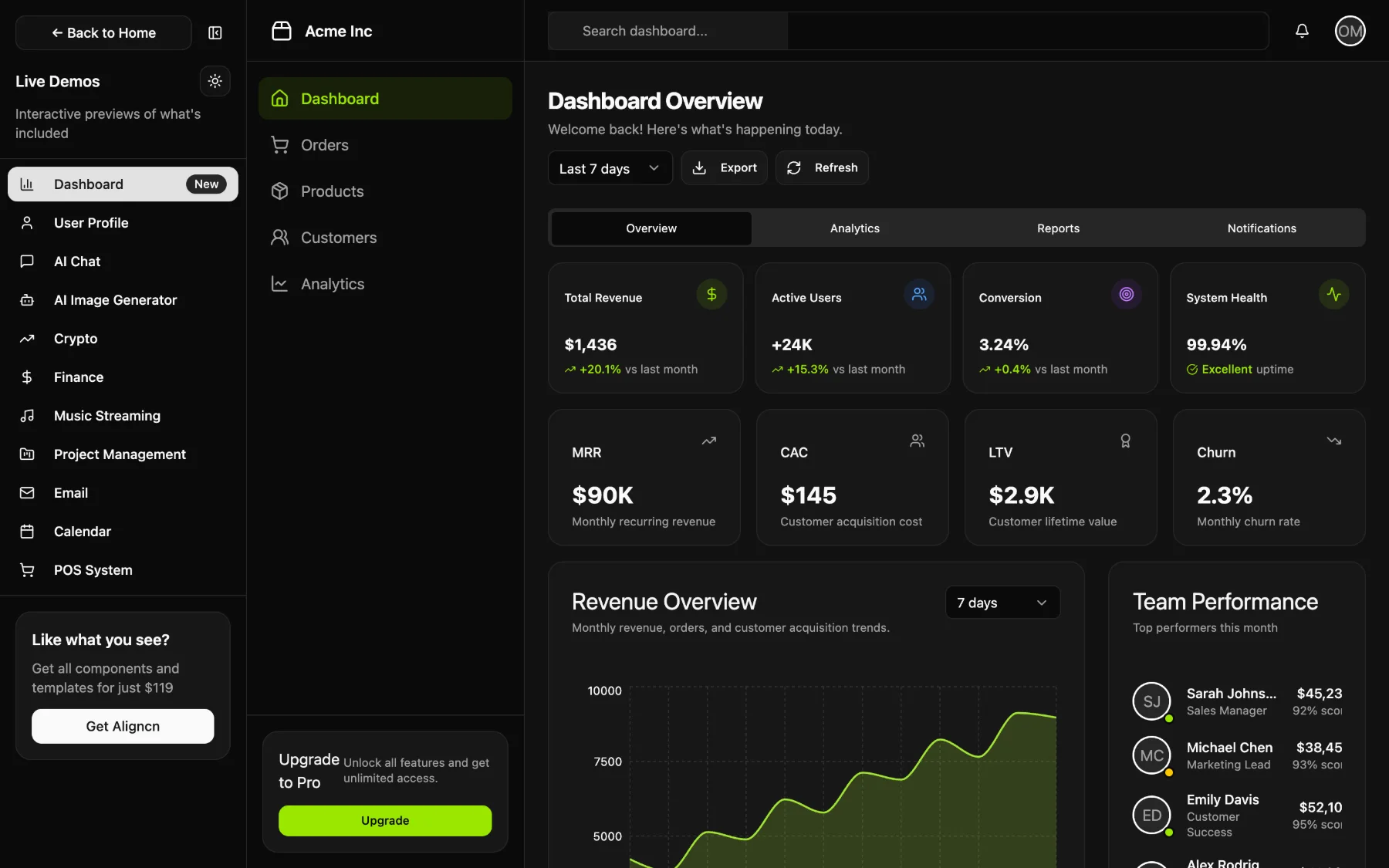Click the cart icon beside Orders
Screen dimensions: 1389x868
[x=280, y=145]
